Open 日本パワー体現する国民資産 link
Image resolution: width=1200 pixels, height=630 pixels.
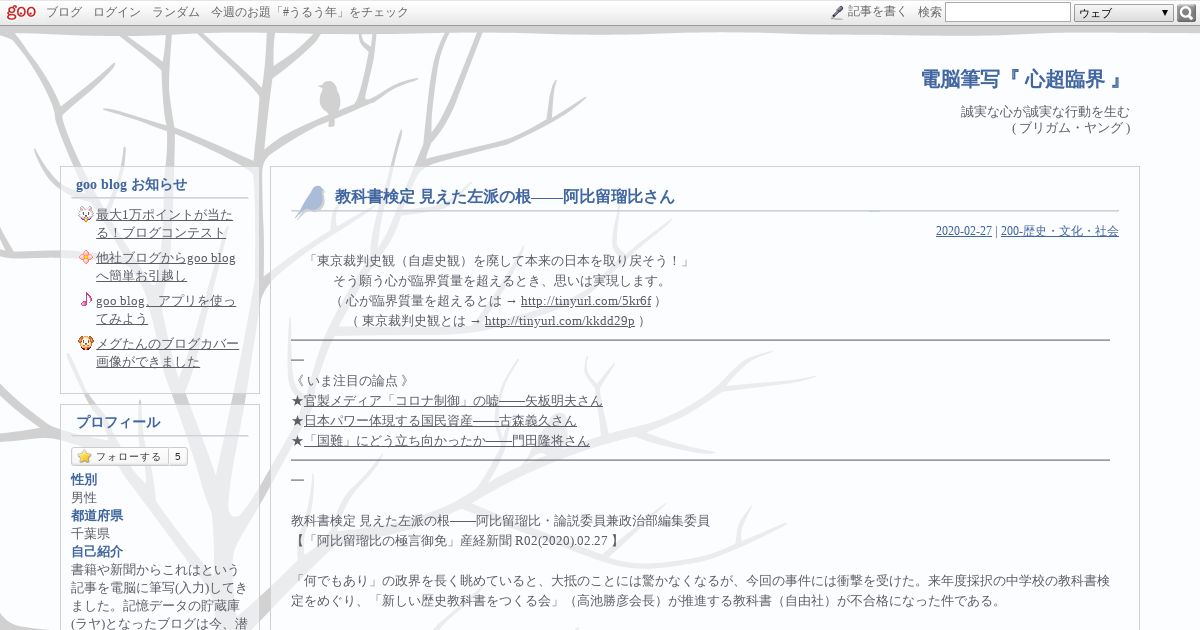[x=440, y=421]
